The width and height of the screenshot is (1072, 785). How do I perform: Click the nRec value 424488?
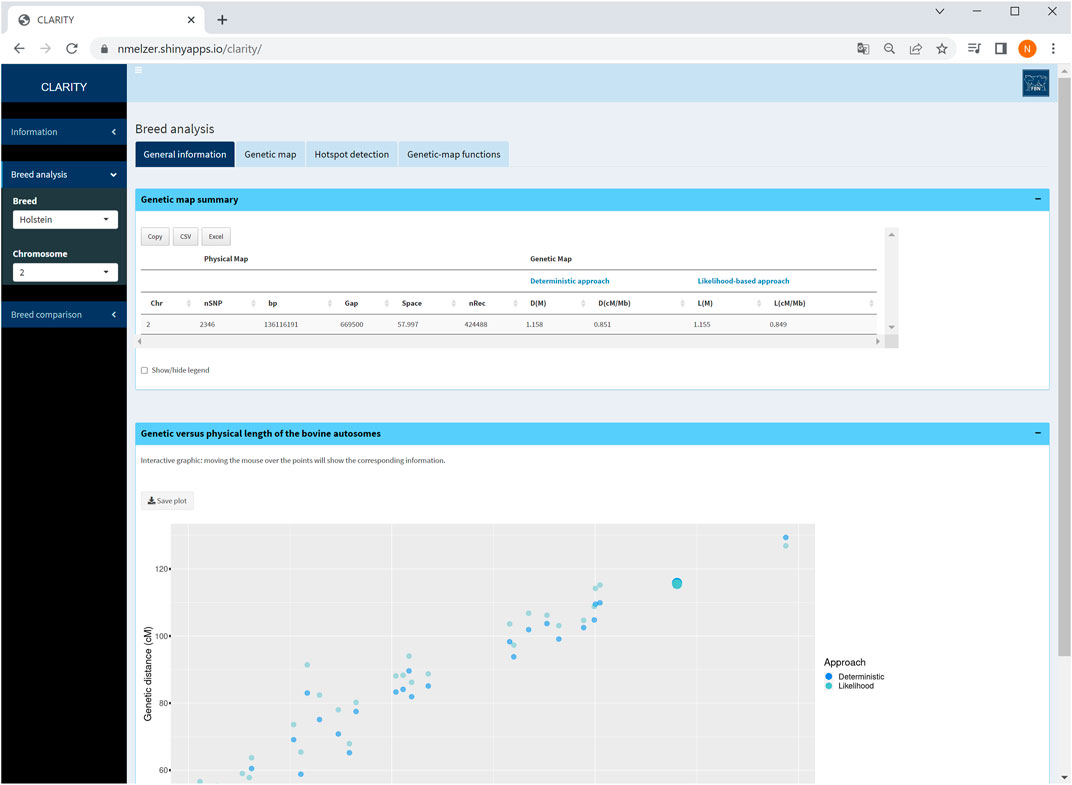point(476,325)
